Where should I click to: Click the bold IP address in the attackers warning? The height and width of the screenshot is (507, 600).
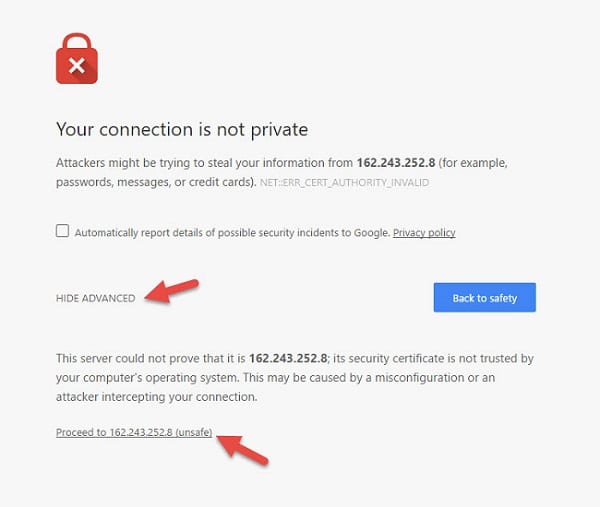[396, 163]
